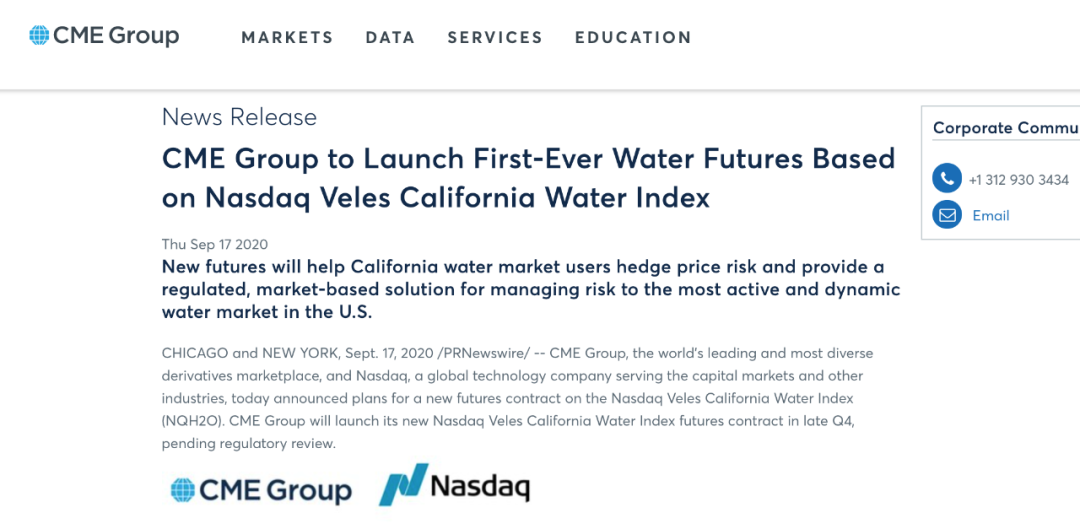Select the Services navigation item
Image resolution: width=1080 pixels, height=529 pixels.
coord(495,38)
